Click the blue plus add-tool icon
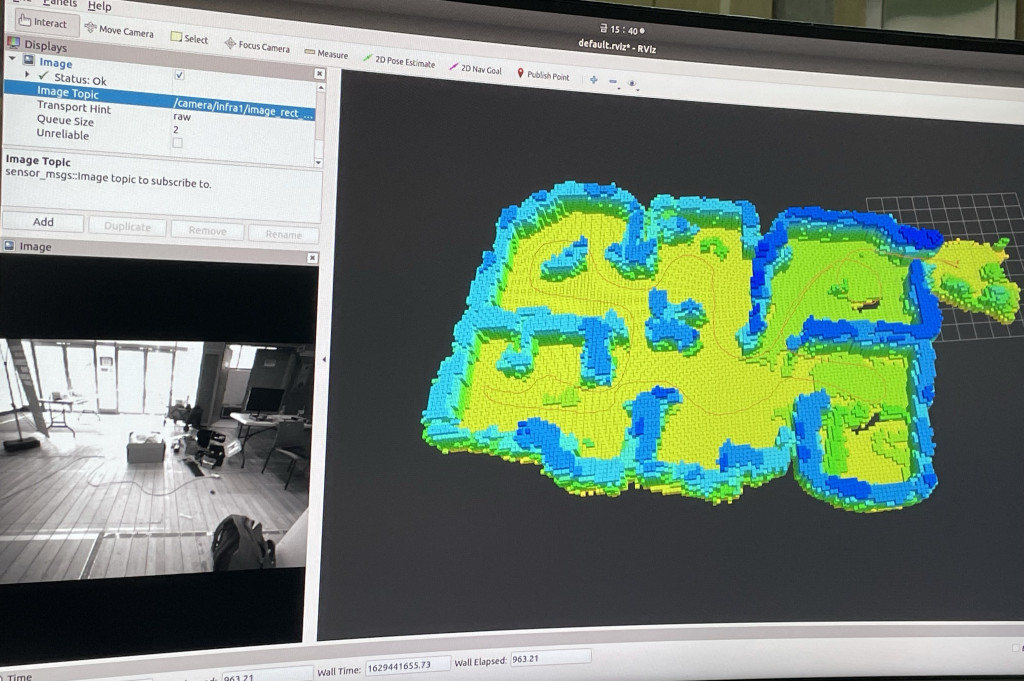Viewport: 1024px width, 681px height. click(x=593, y=80)
